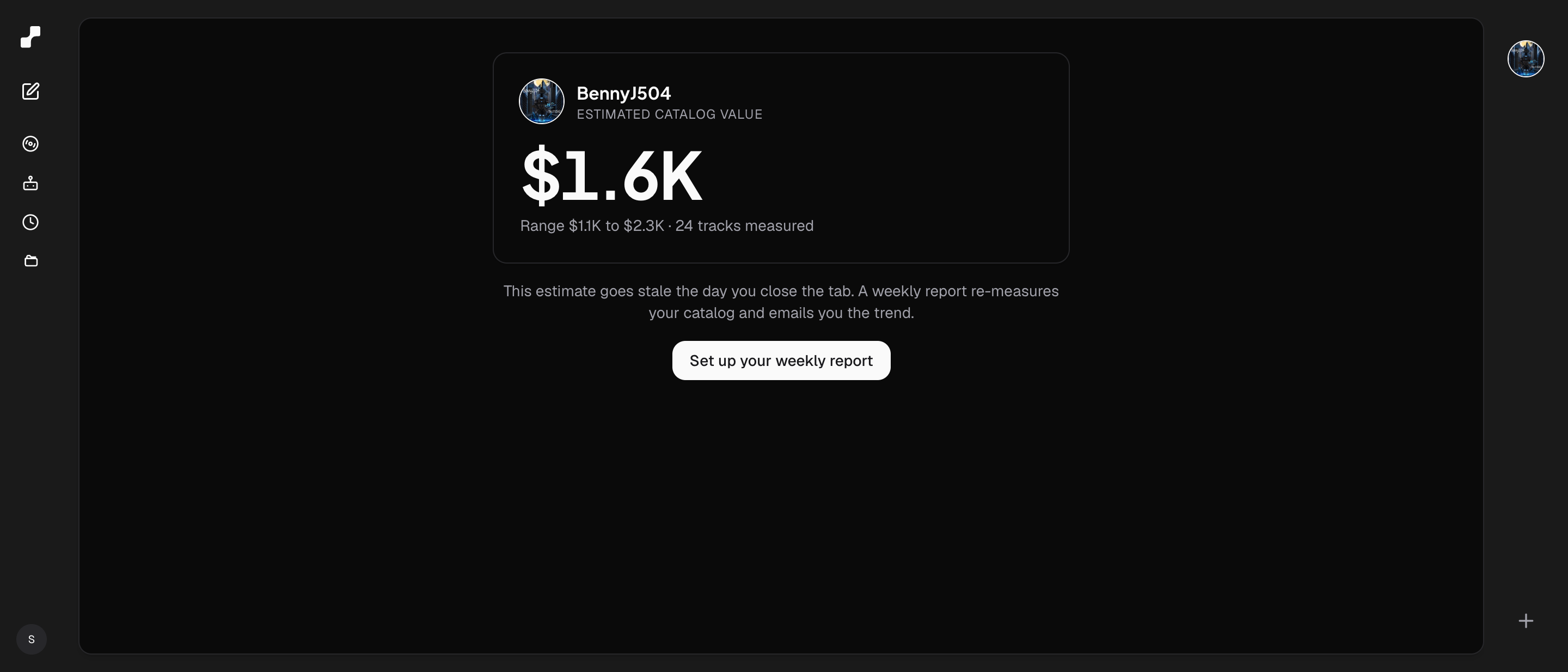
Task: Open the clock history icon
Action: pos(30,222)
